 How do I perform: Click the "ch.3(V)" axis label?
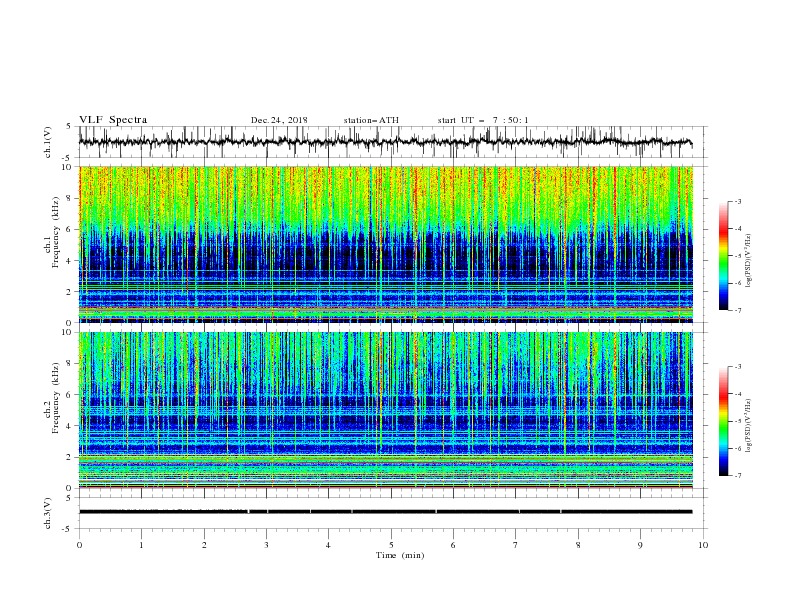[48, 513]
